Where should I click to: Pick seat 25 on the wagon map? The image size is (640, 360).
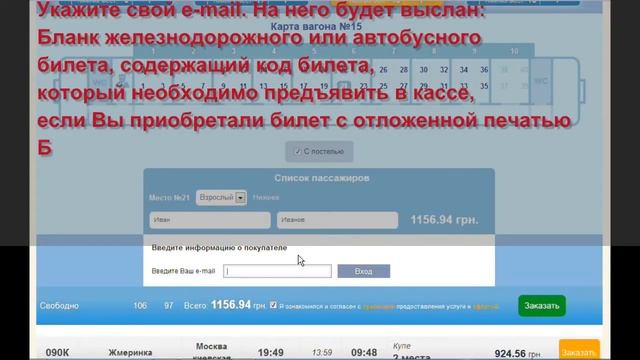[383, 86]
